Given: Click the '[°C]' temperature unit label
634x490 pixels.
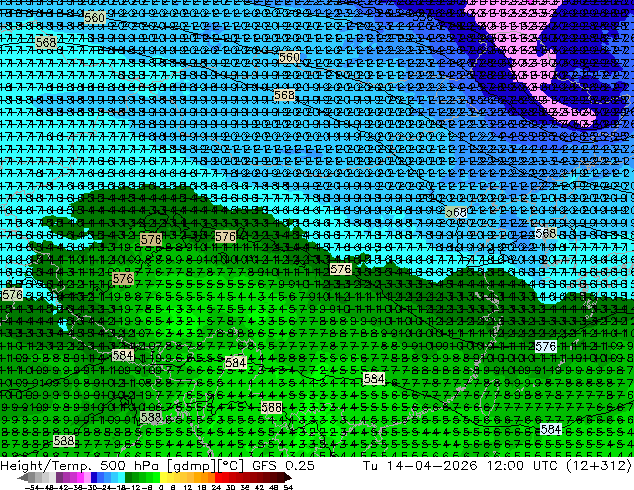Looking at the screenshot, I should [x=229, y=466].
